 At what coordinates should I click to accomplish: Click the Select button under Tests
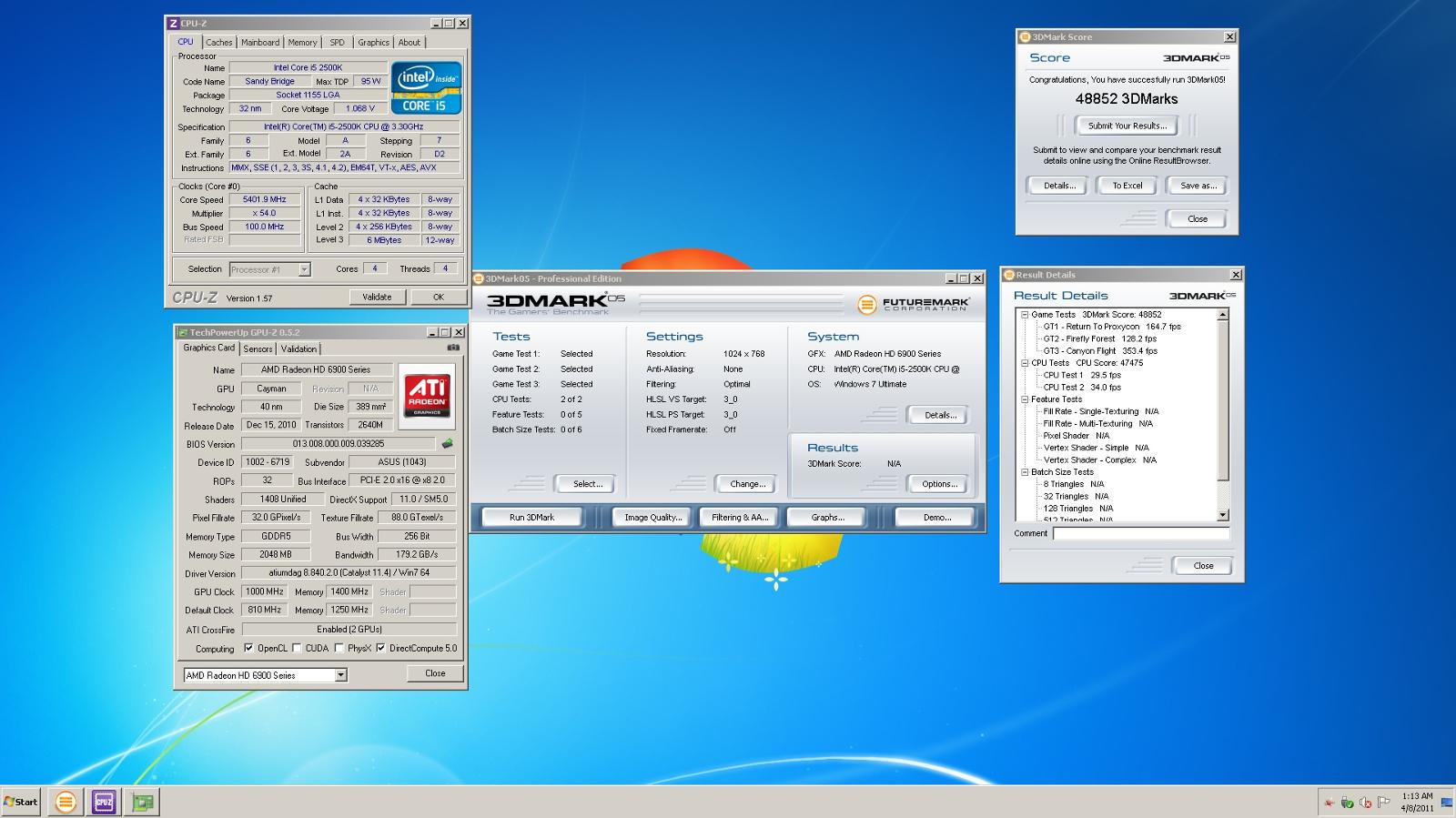[588, 484]
